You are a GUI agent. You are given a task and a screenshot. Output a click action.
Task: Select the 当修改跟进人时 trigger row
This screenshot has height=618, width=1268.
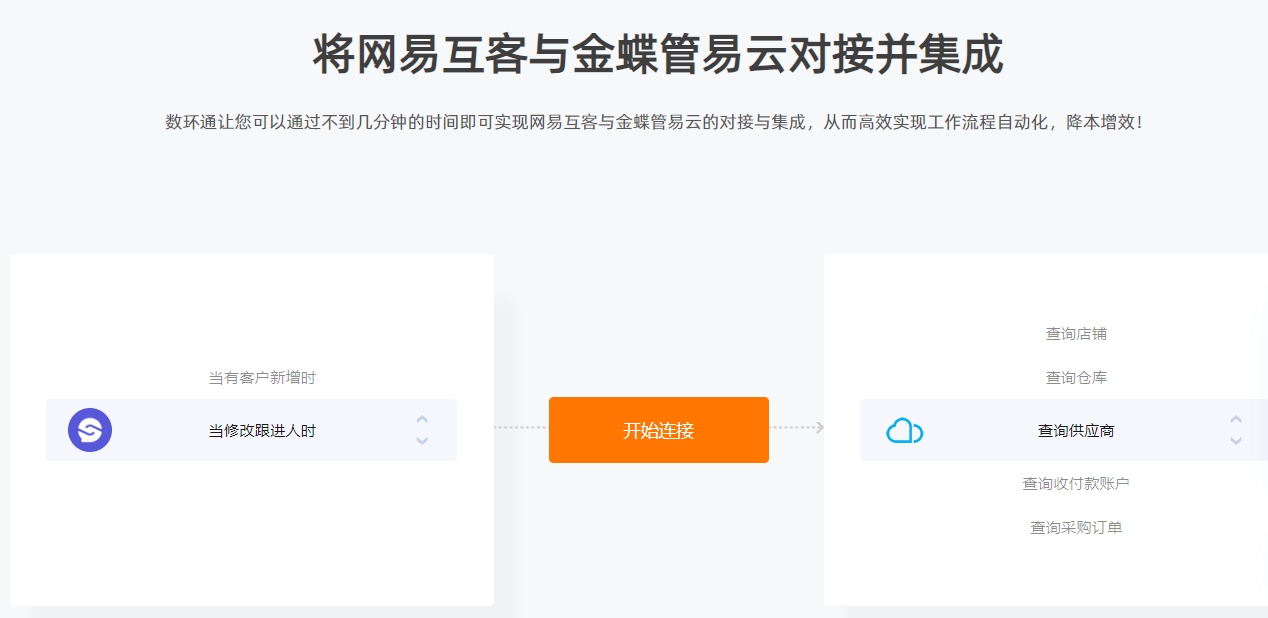tap(251, 430)
